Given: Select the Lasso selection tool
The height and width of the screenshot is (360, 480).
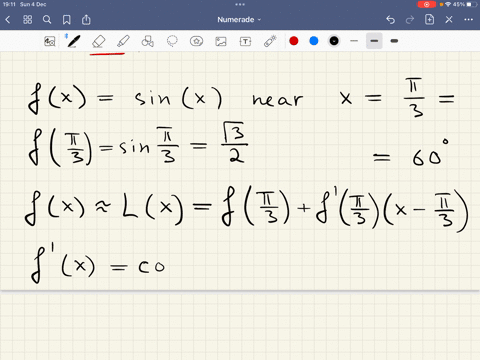Looking at the screenshot, I should (x=172, y=41).
